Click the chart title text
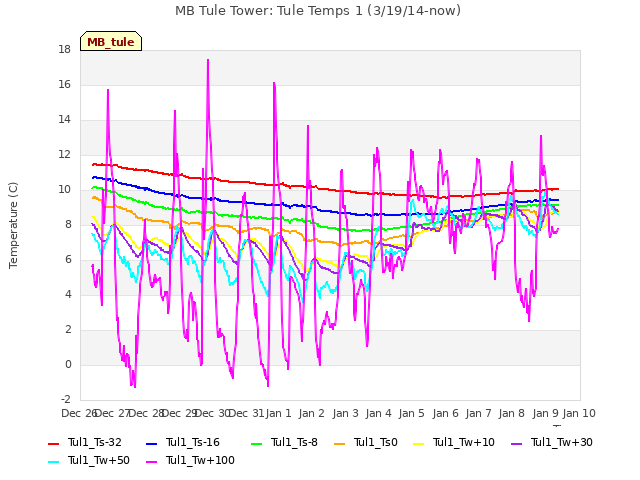640x480 pixels. [318, 10]
